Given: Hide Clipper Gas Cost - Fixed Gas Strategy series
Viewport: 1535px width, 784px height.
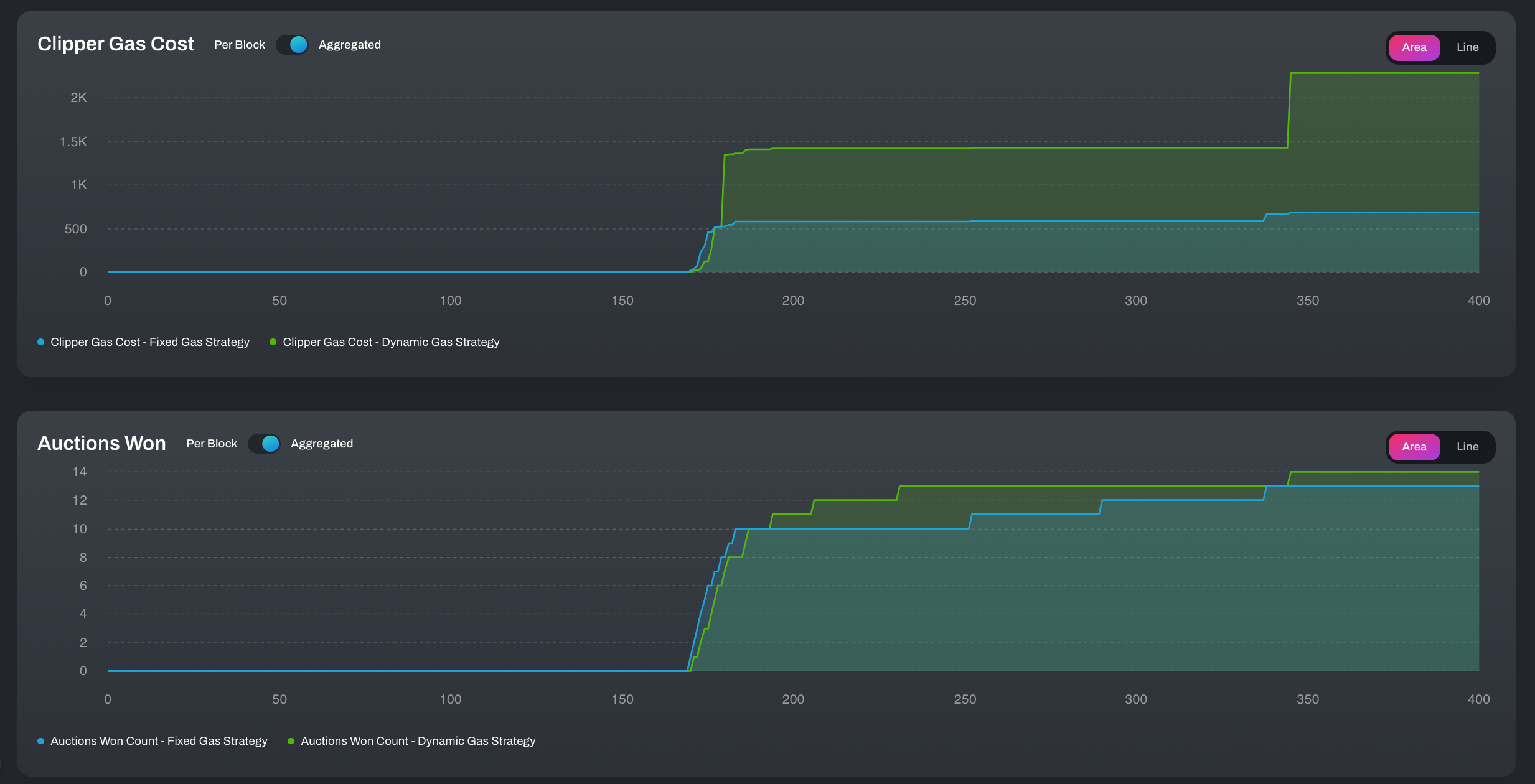Looking at the screenshot, I should pyautogui.click(x=149, y=342).
